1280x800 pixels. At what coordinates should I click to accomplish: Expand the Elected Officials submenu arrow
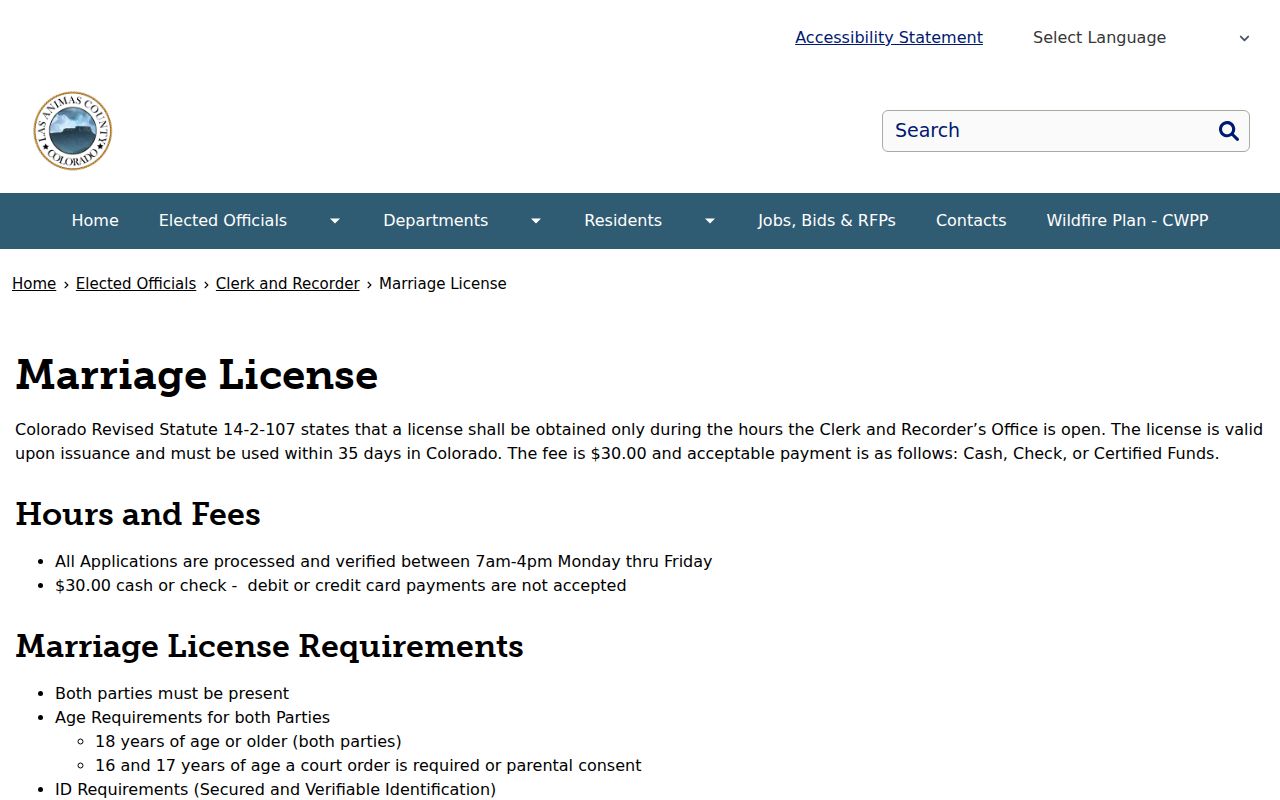[x=335, y=221]
